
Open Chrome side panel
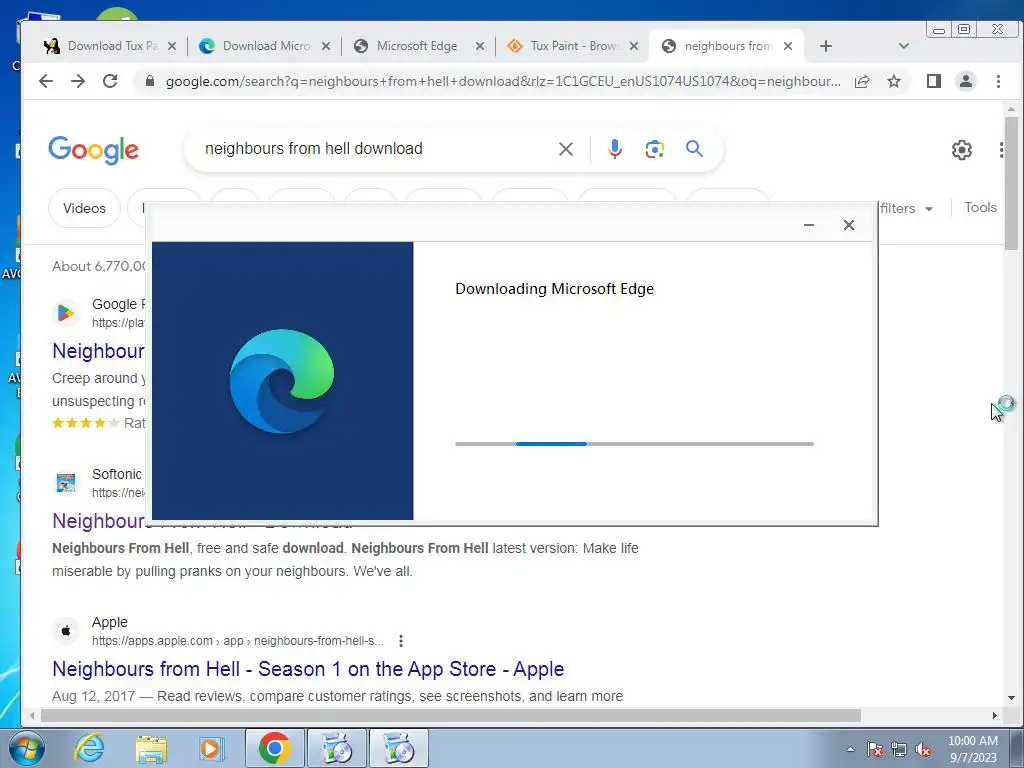point(934,81)
